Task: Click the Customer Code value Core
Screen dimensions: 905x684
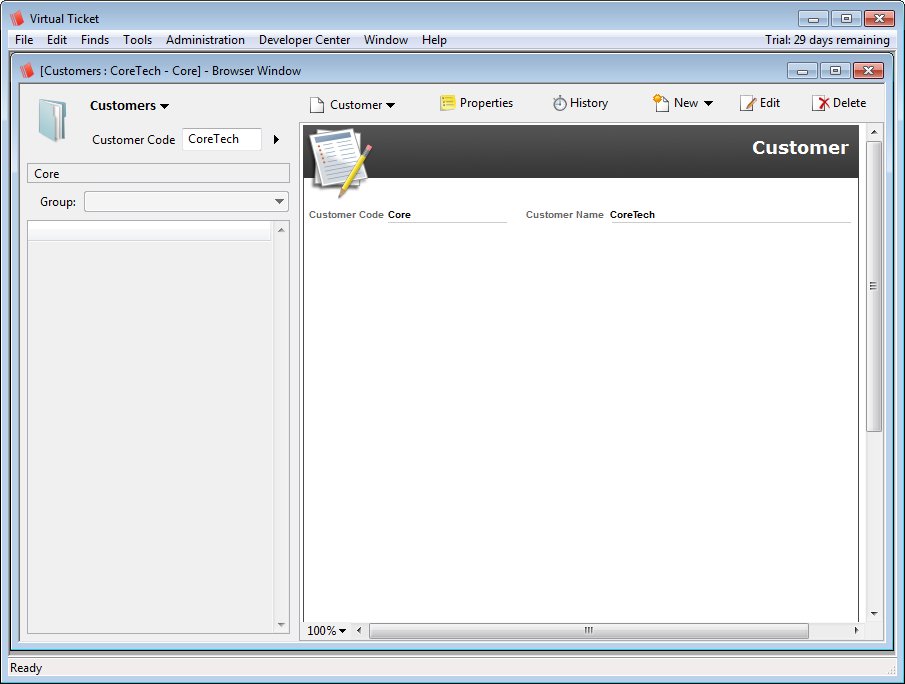Action: tap(399, 215)
